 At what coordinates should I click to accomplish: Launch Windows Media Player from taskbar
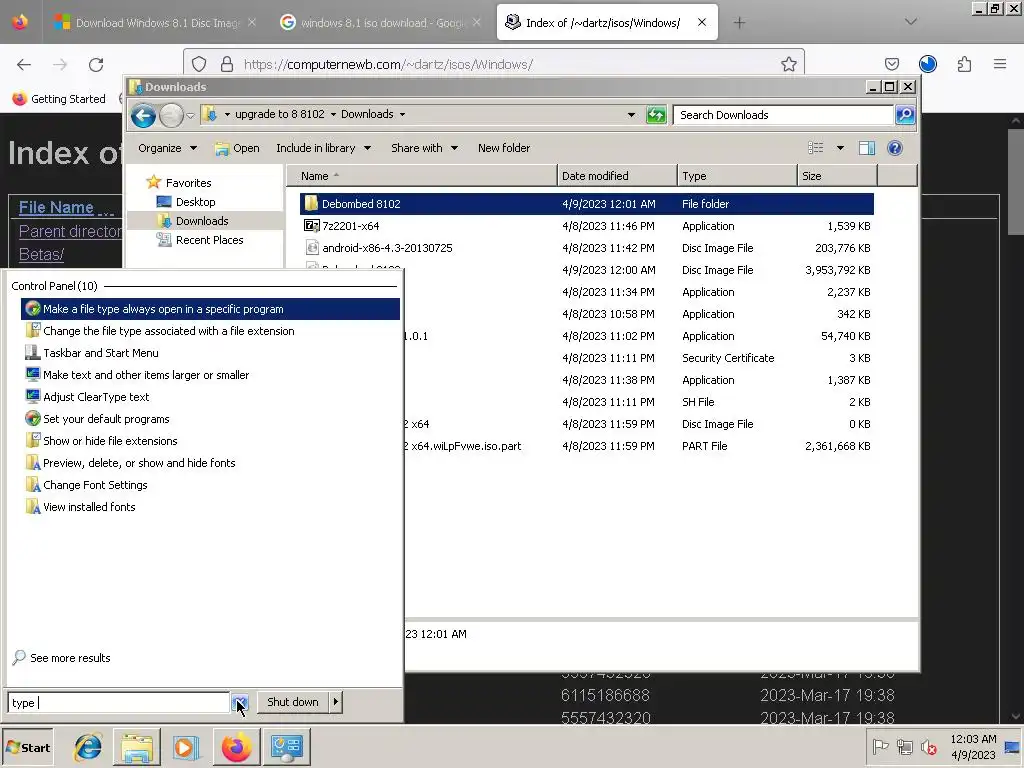tap(186, 747)
